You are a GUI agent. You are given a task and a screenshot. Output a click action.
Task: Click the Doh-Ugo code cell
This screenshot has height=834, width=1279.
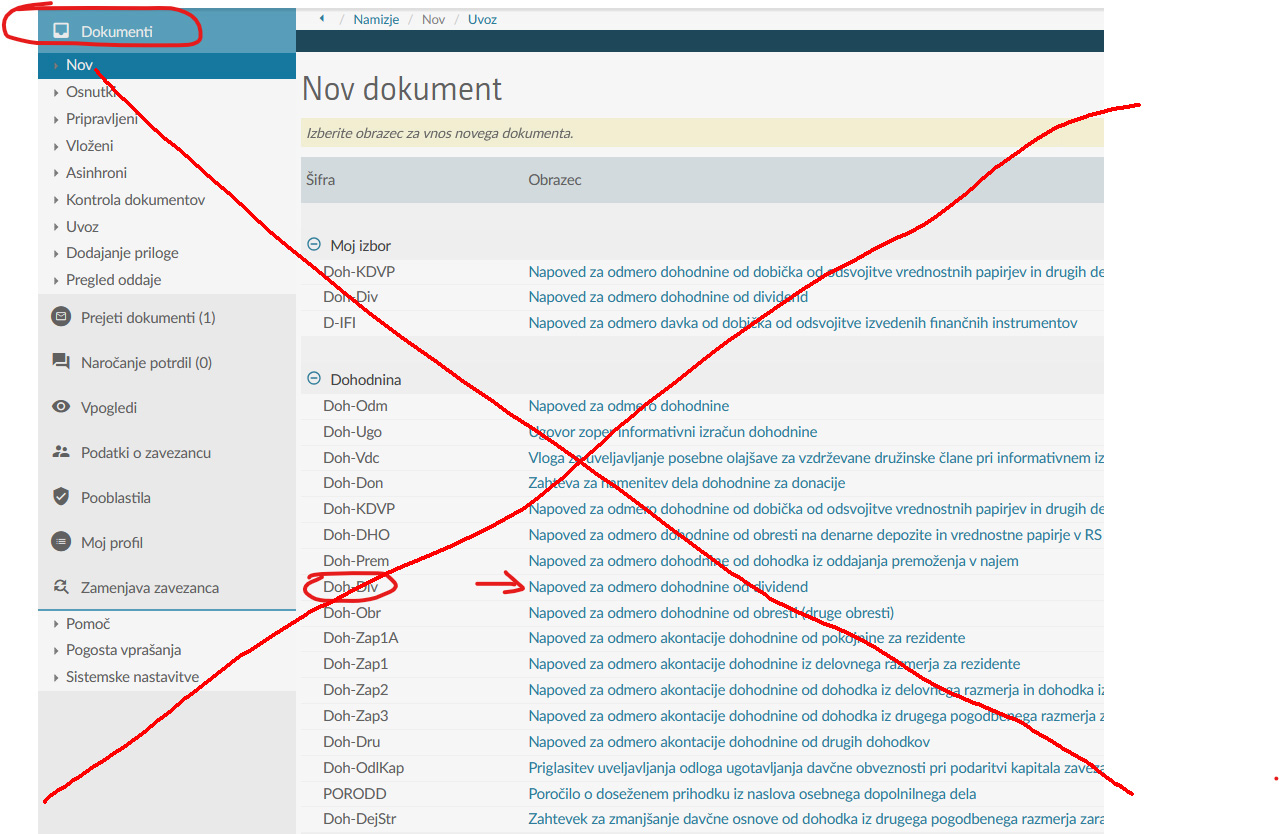(x=352, y=432)
